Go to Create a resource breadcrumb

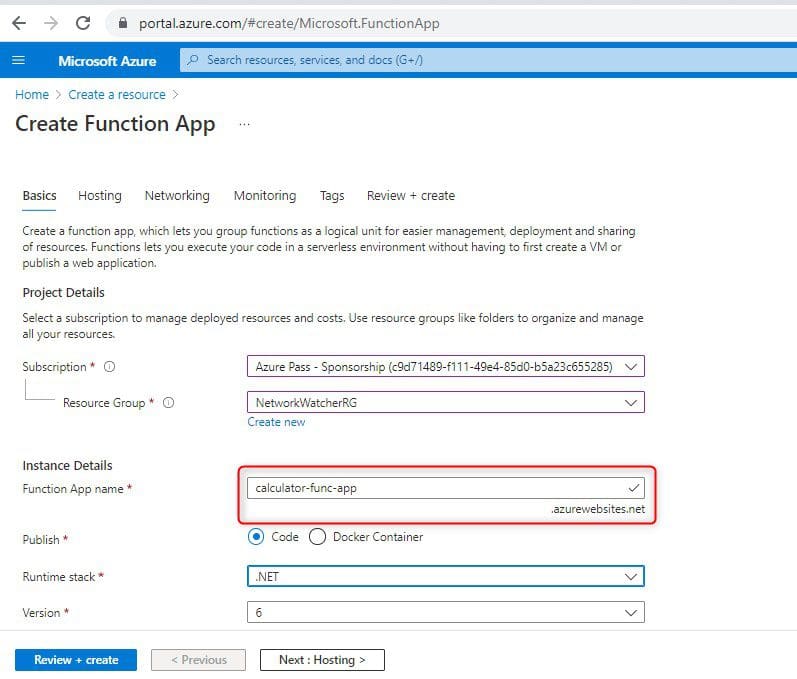[x=117, y=95]
